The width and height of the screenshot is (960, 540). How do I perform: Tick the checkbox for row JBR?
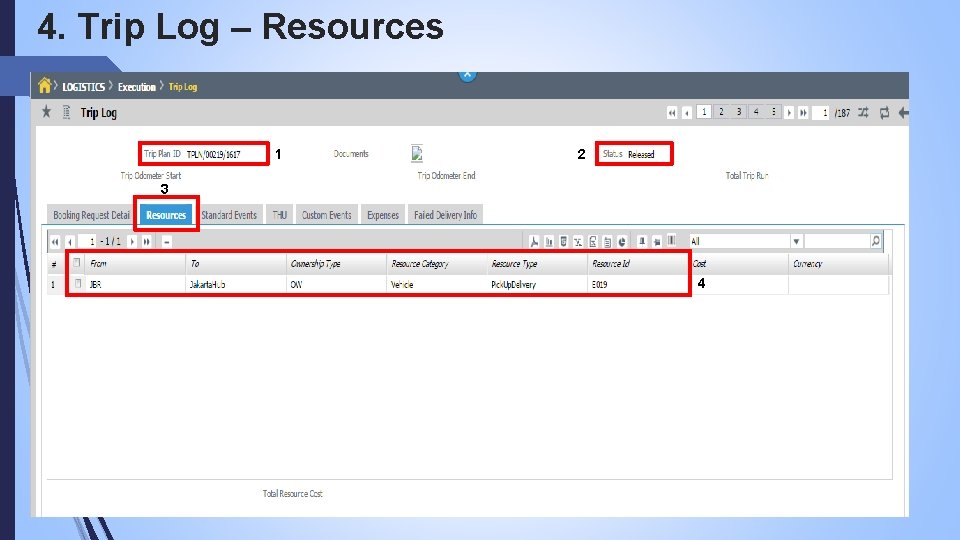point(78,283)
